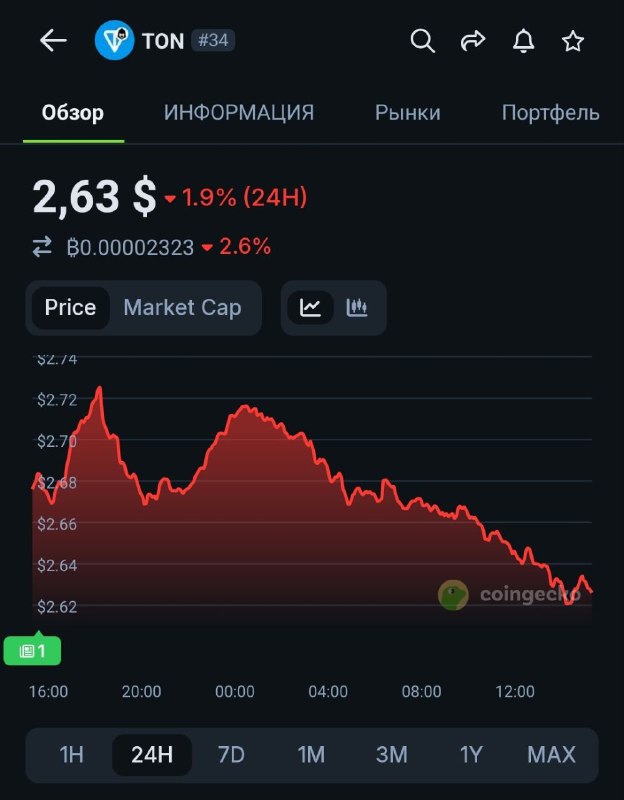The height and width of the screenshot is (800, 624).
Task: Switch to the Рынки tab
Action: point(407,113)
